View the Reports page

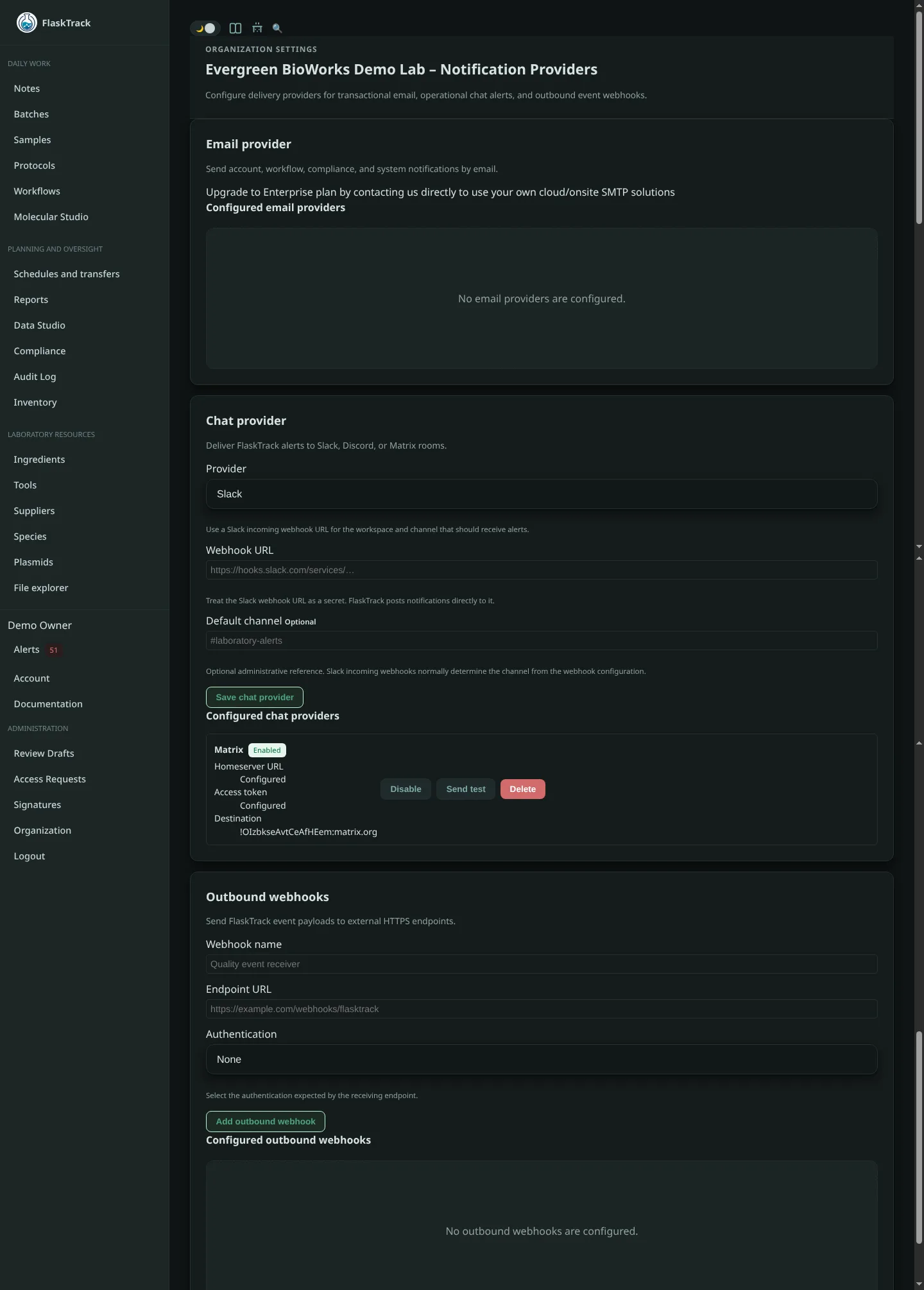coord(31,300)
